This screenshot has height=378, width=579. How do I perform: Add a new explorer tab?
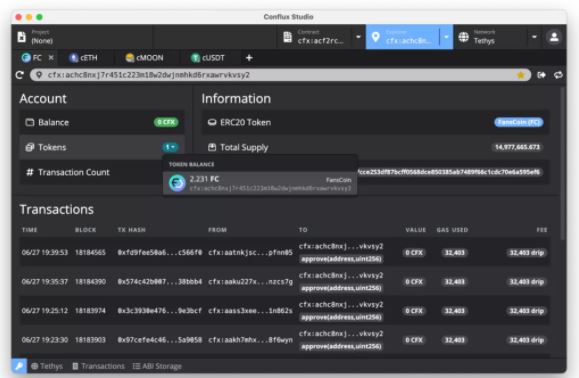[x=249, y=58]
